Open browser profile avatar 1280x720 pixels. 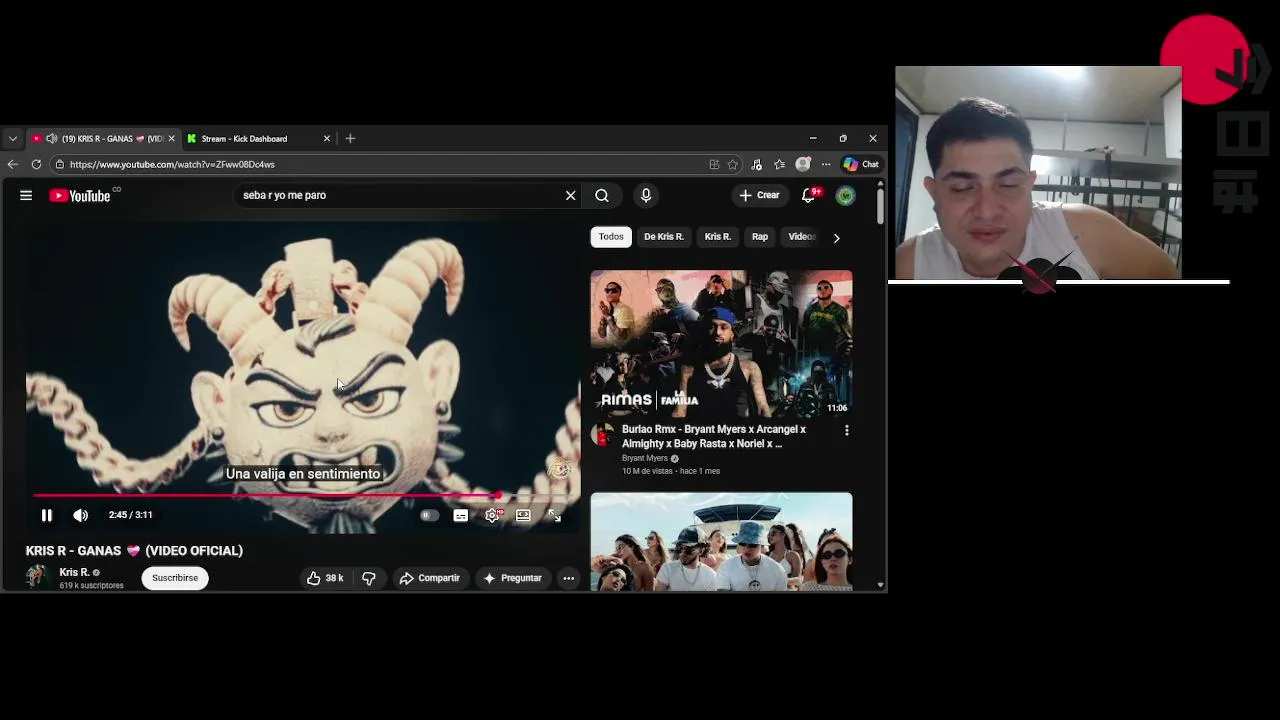pos(802,164)
